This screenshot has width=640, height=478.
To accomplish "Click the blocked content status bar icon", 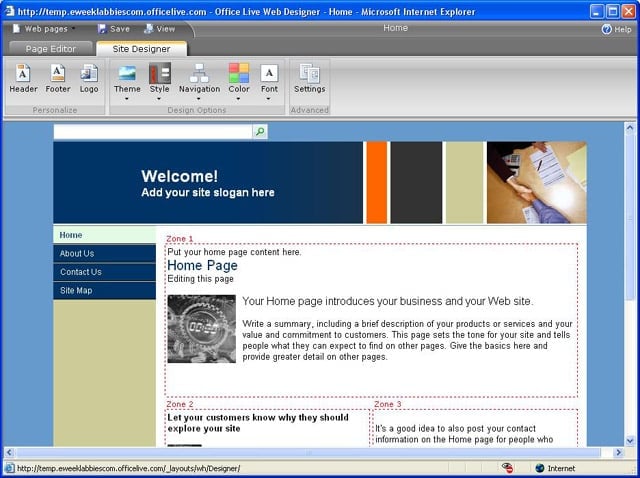I will [507, 468].
